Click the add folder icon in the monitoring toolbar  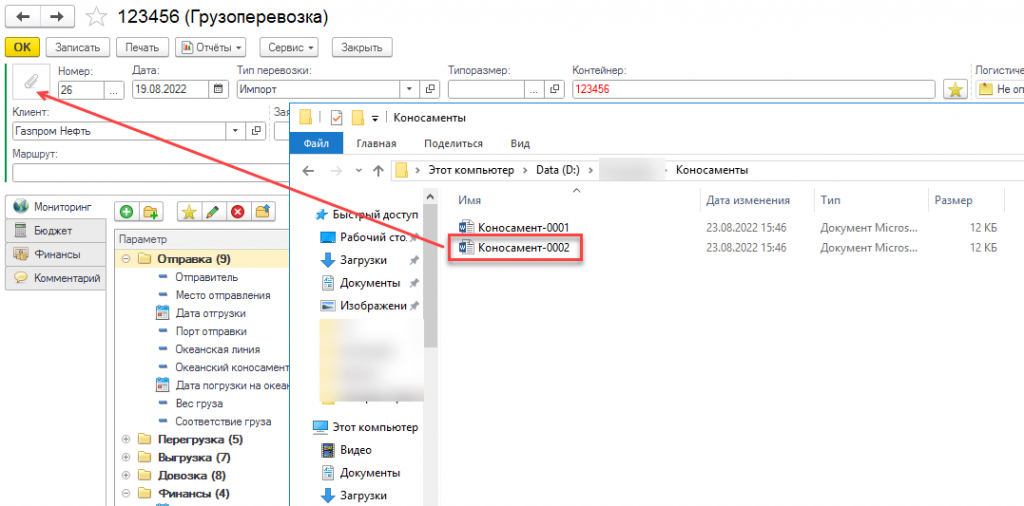(150, 212)
